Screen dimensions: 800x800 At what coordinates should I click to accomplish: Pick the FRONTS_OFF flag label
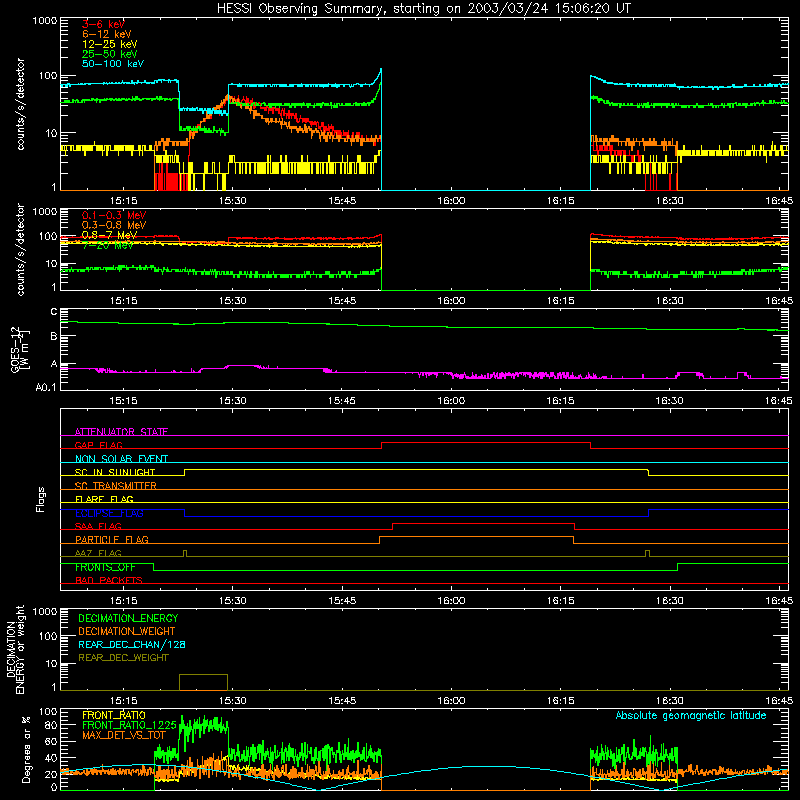(105, 567)
